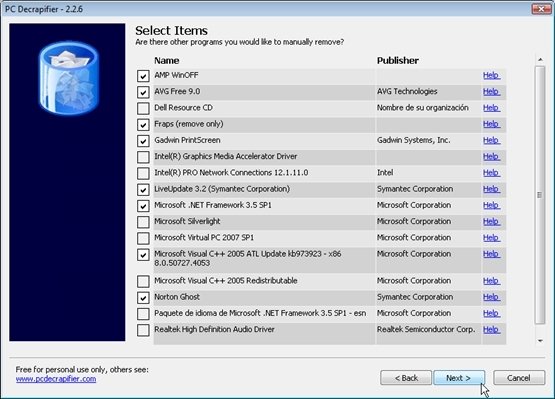Viewport: 555px width, 399px height.
Task: Open Help for Microsoft .NET Framework 3.5 SP1
Action: [x=491, y=205]
